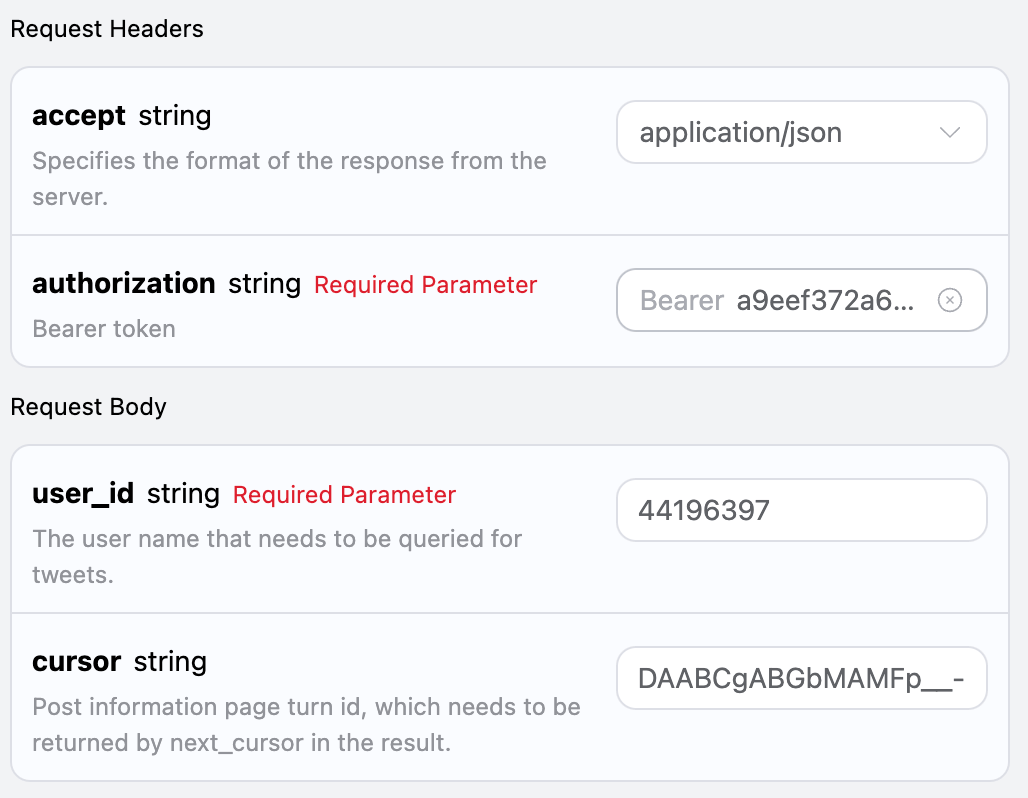Select the bold authorization parameter name

(123, 284)
